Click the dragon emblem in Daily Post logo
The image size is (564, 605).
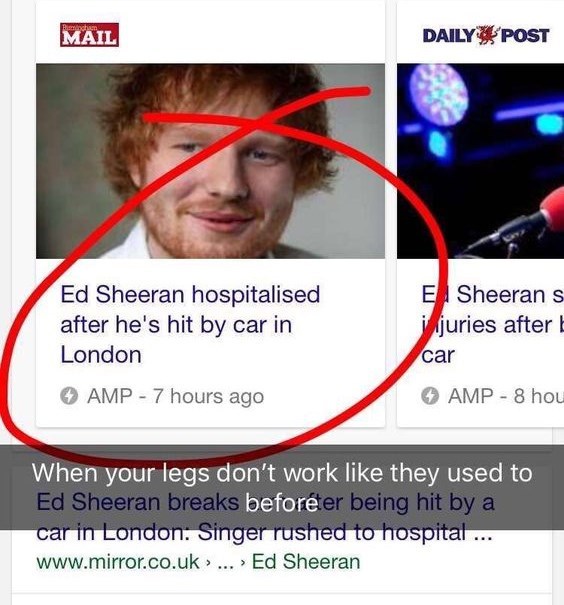pos(487,35)
